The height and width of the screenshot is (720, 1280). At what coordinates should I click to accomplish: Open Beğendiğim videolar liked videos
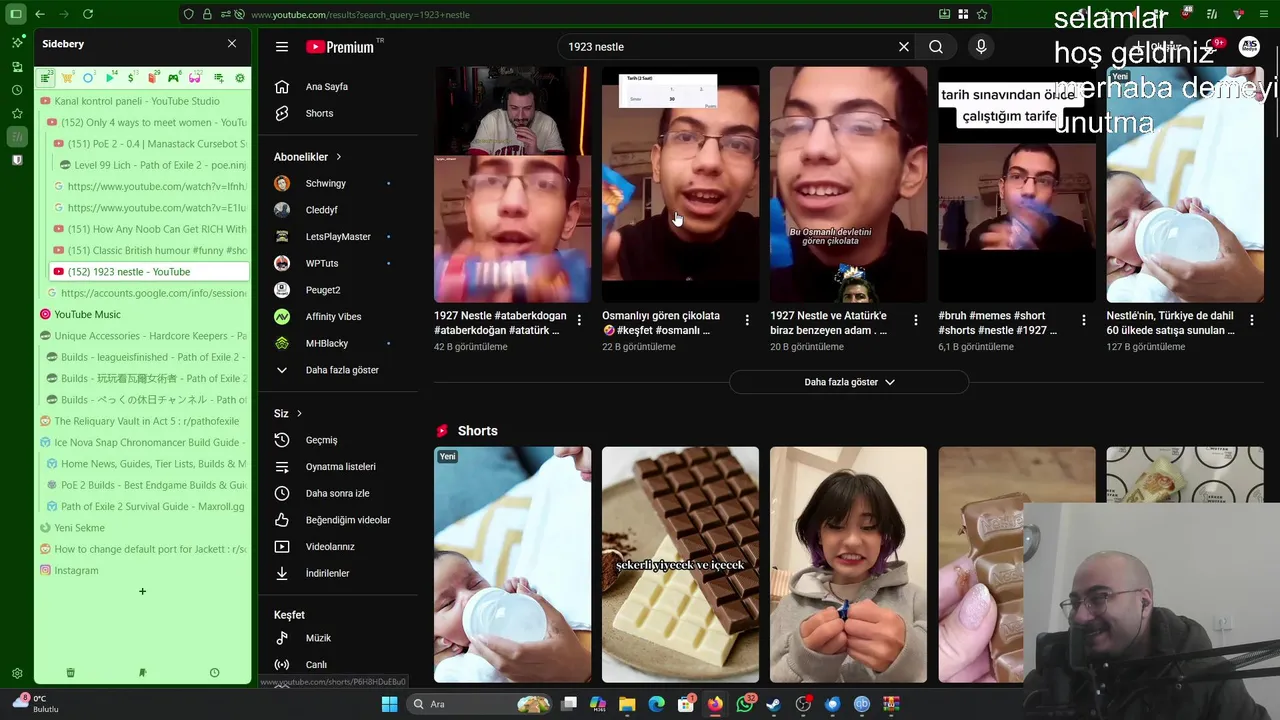338,520
